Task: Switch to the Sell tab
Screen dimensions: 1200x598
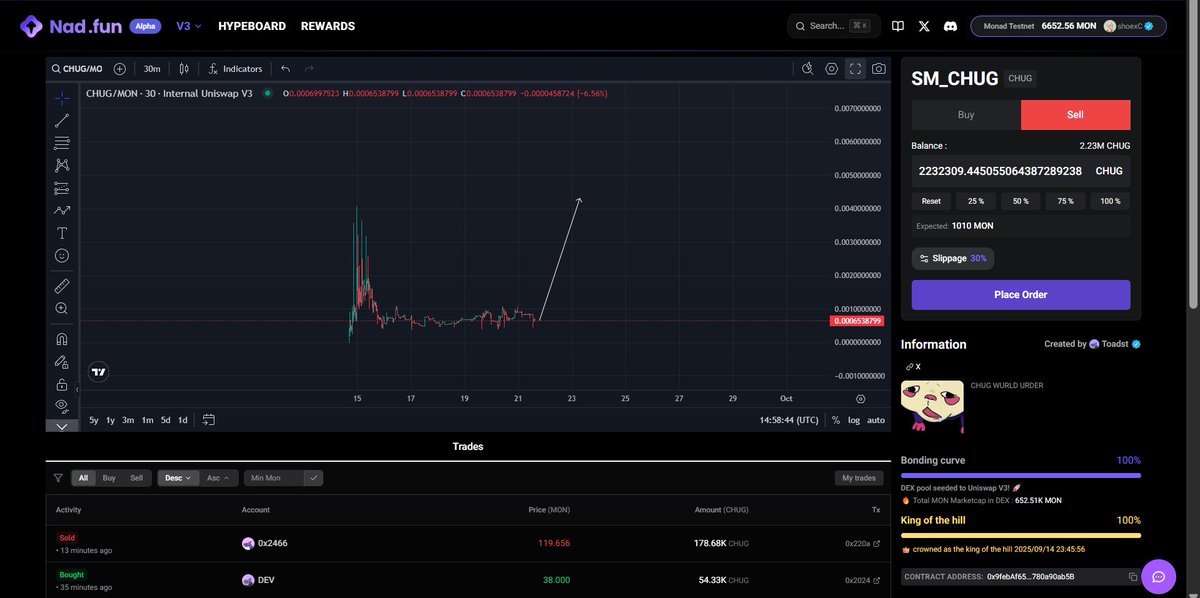Action: point(1076,115)
